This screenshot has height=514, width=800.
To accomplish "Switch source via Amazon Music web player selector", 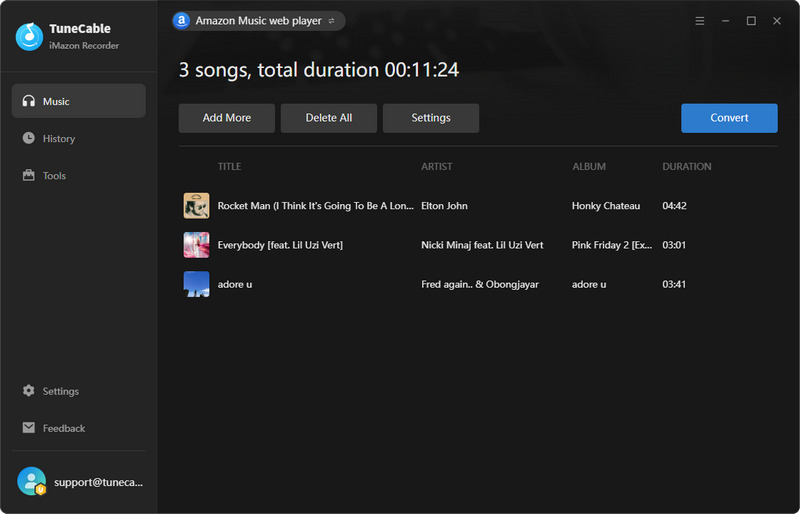I will coord(259,21).
